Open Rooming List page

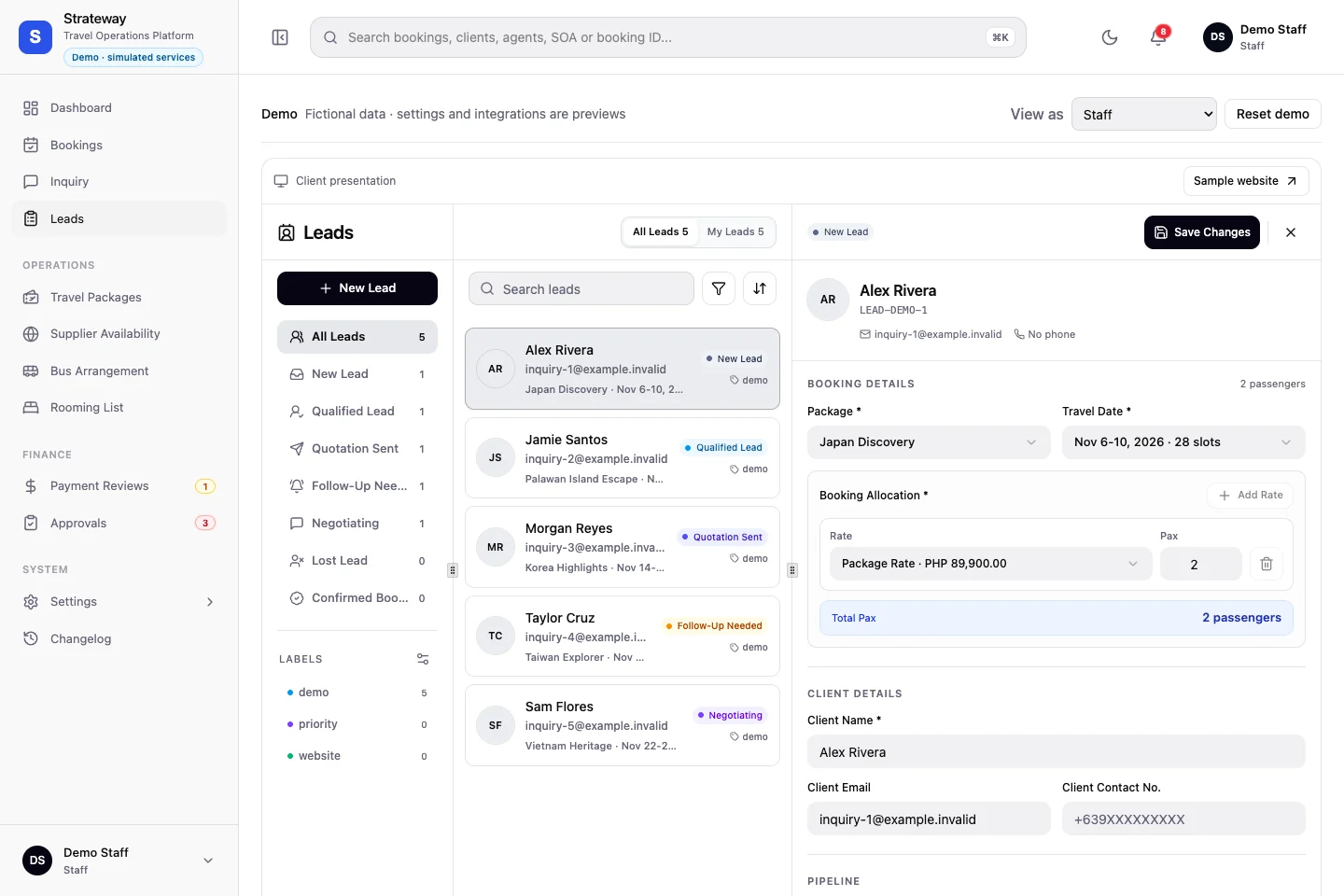[119, 408]
